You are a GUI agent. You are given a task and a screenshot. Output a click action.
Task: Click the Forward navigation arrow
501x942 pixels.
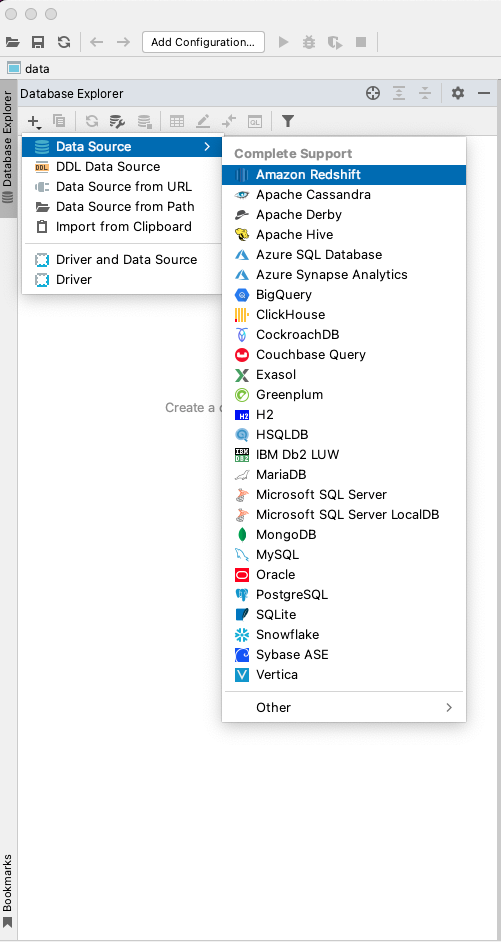click(x=123, y=42)
